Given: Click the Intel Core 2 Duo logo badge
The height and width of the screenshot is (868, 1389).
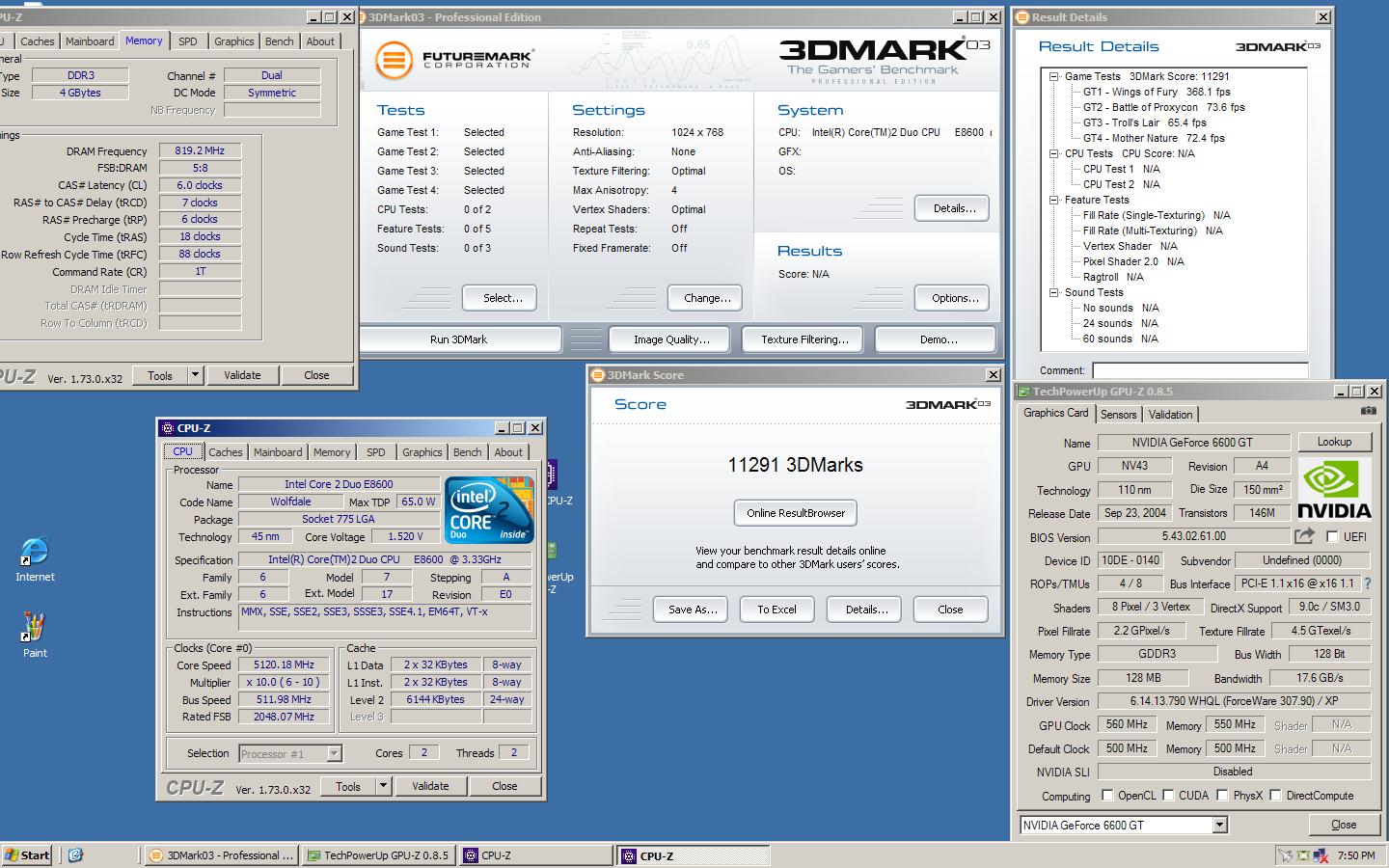Looking at the screenshot, I should [490, 509].
